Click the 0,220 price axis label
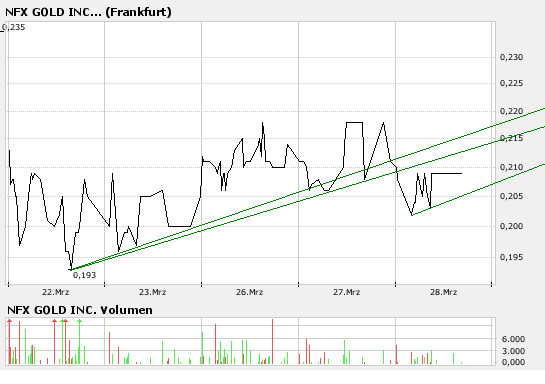The height and width of the screenshot is (384, 545). pyautogui.click(x=511, y=112)
